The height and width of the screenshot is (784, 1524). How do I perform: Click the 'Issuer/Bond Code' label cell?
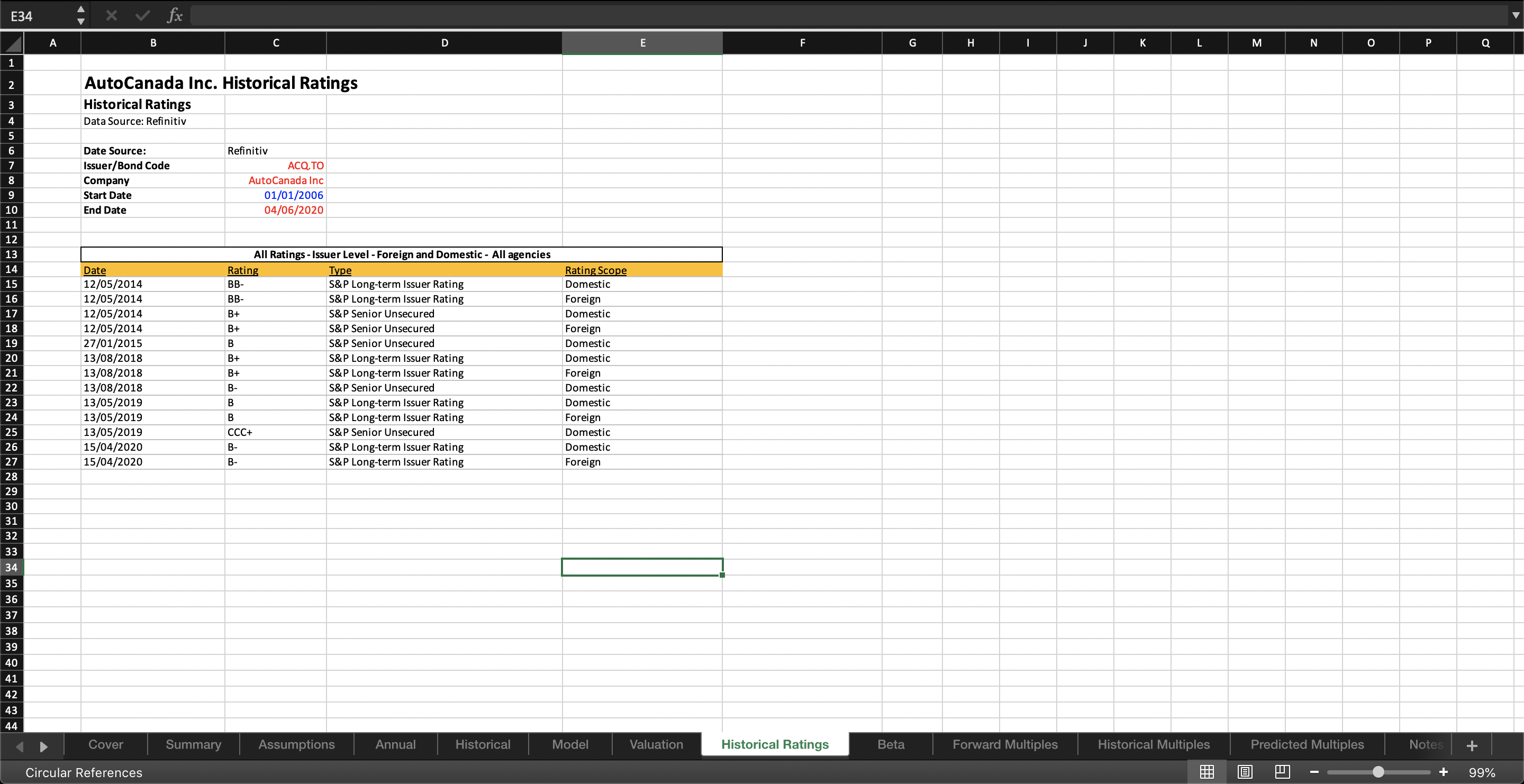click(153, 166)
